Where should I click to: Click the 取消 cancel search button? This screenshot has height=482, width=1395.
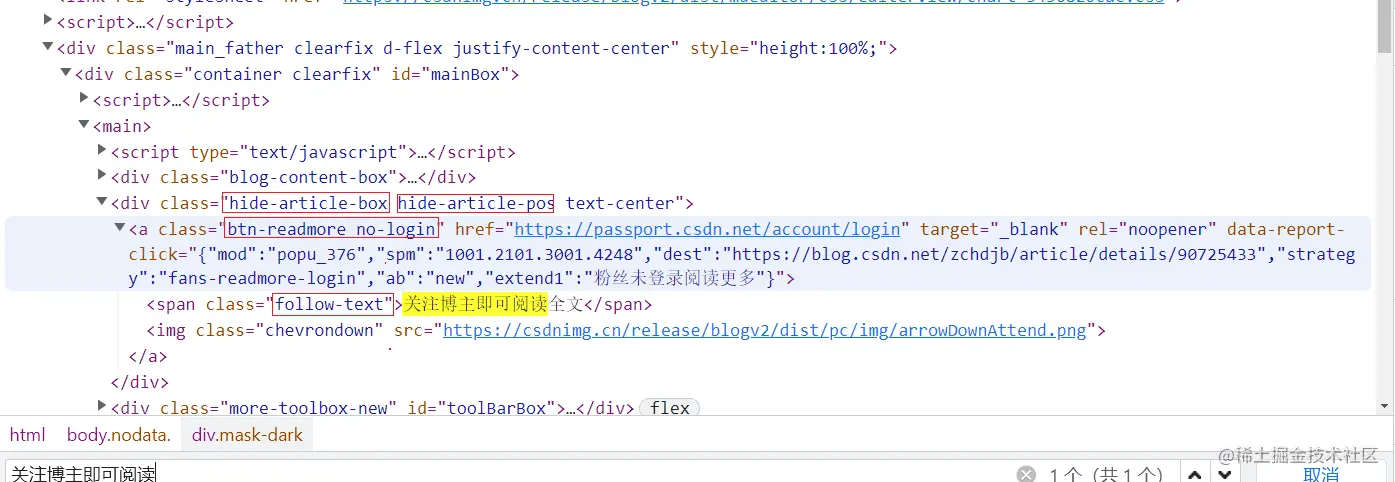[1320, 474]
